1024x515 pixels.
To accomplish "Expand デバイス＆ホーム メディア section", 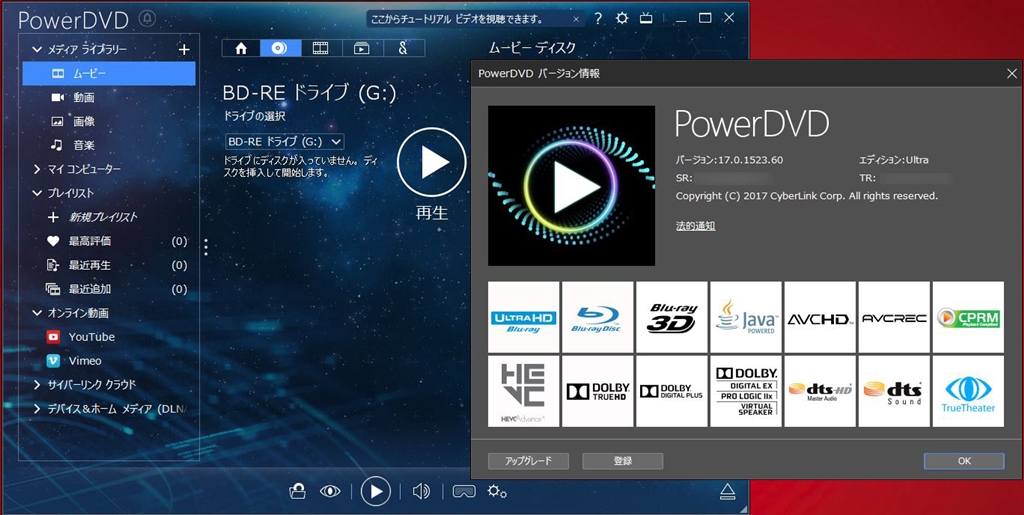I will coord(37,409).
